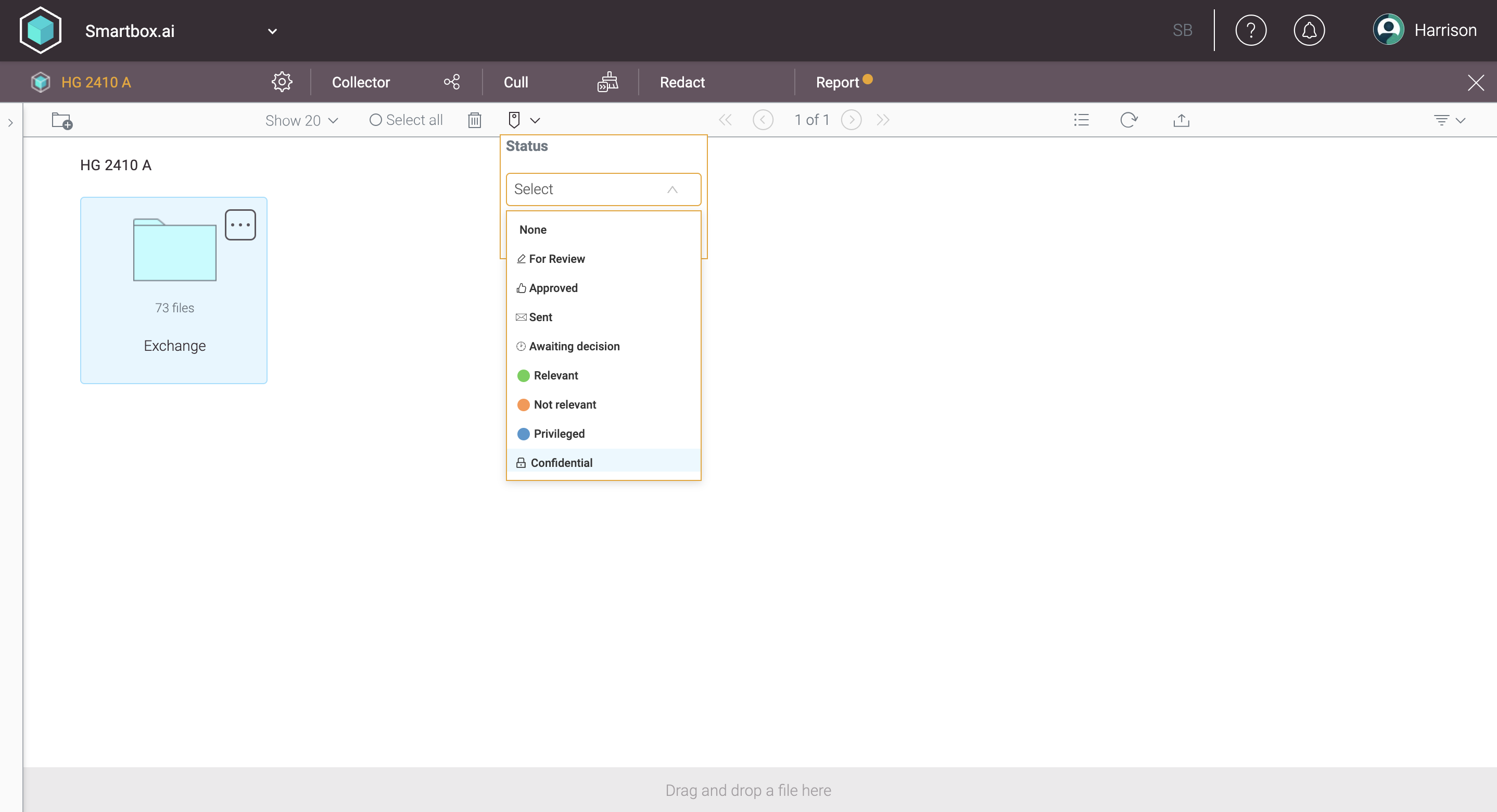Open the notifications bell
The width and height of the screenshot is (1497, 812).
coord(1309,30)
